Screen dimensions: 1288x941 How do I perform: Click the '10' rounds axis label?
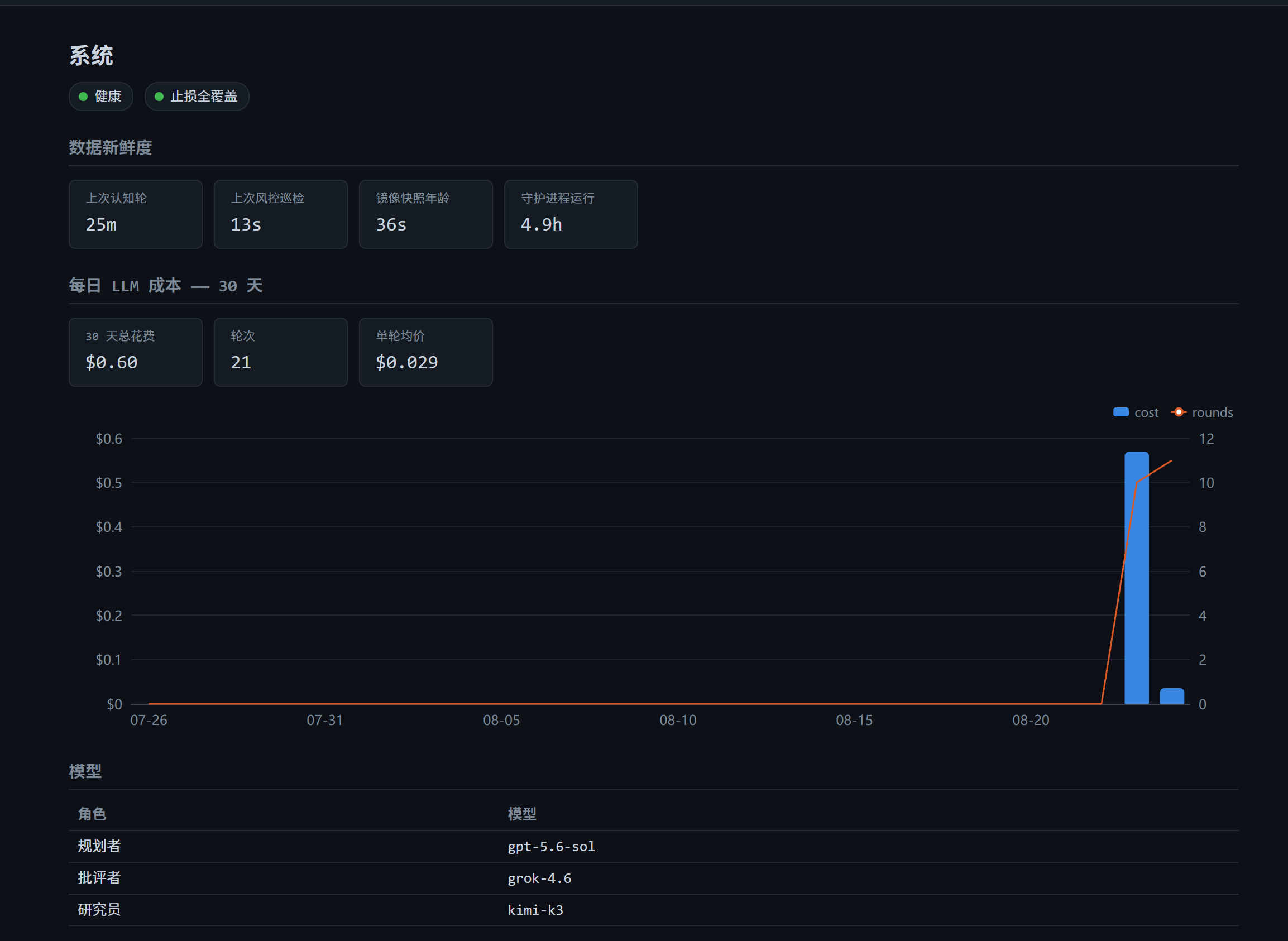click(1206, 483)
